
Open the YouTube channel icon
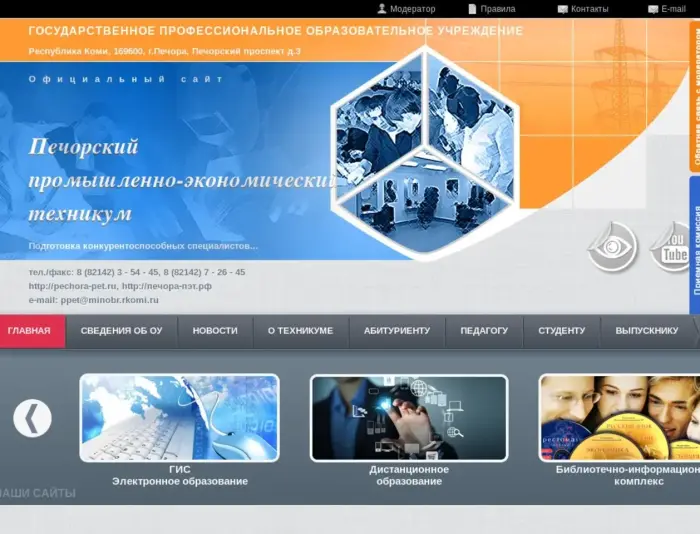(x=675, y=247)
